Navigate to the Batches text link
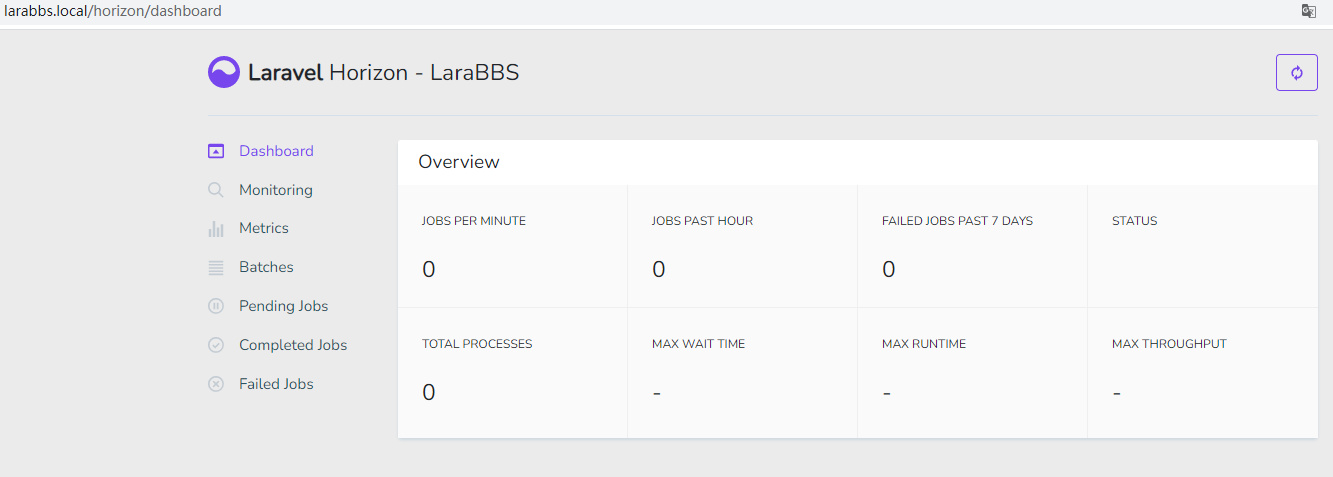This screenshot has width=1333, height=477. click(x=266, y=267)
